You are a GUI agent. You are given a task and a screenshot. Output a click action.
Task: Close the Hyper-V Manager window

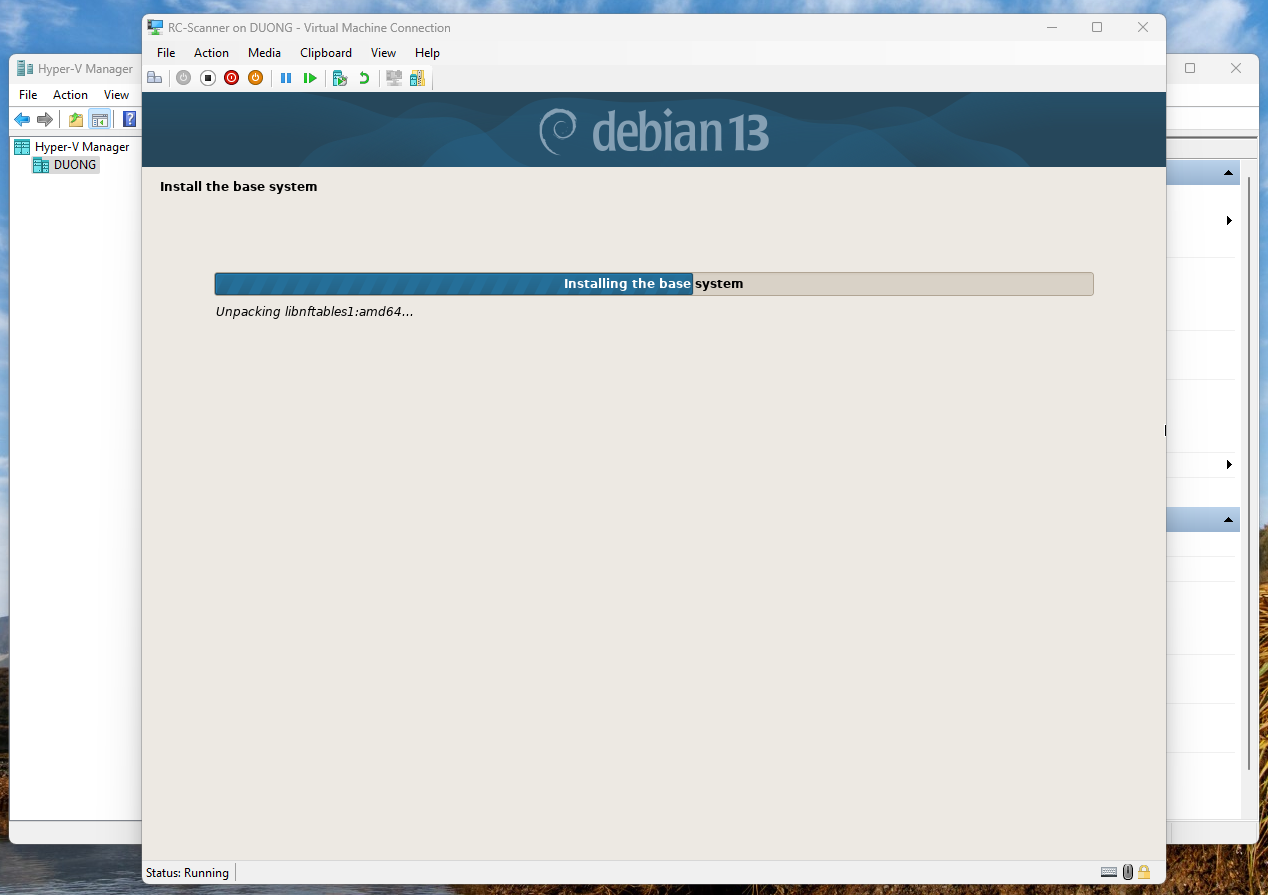click(x=1236, y=68)
